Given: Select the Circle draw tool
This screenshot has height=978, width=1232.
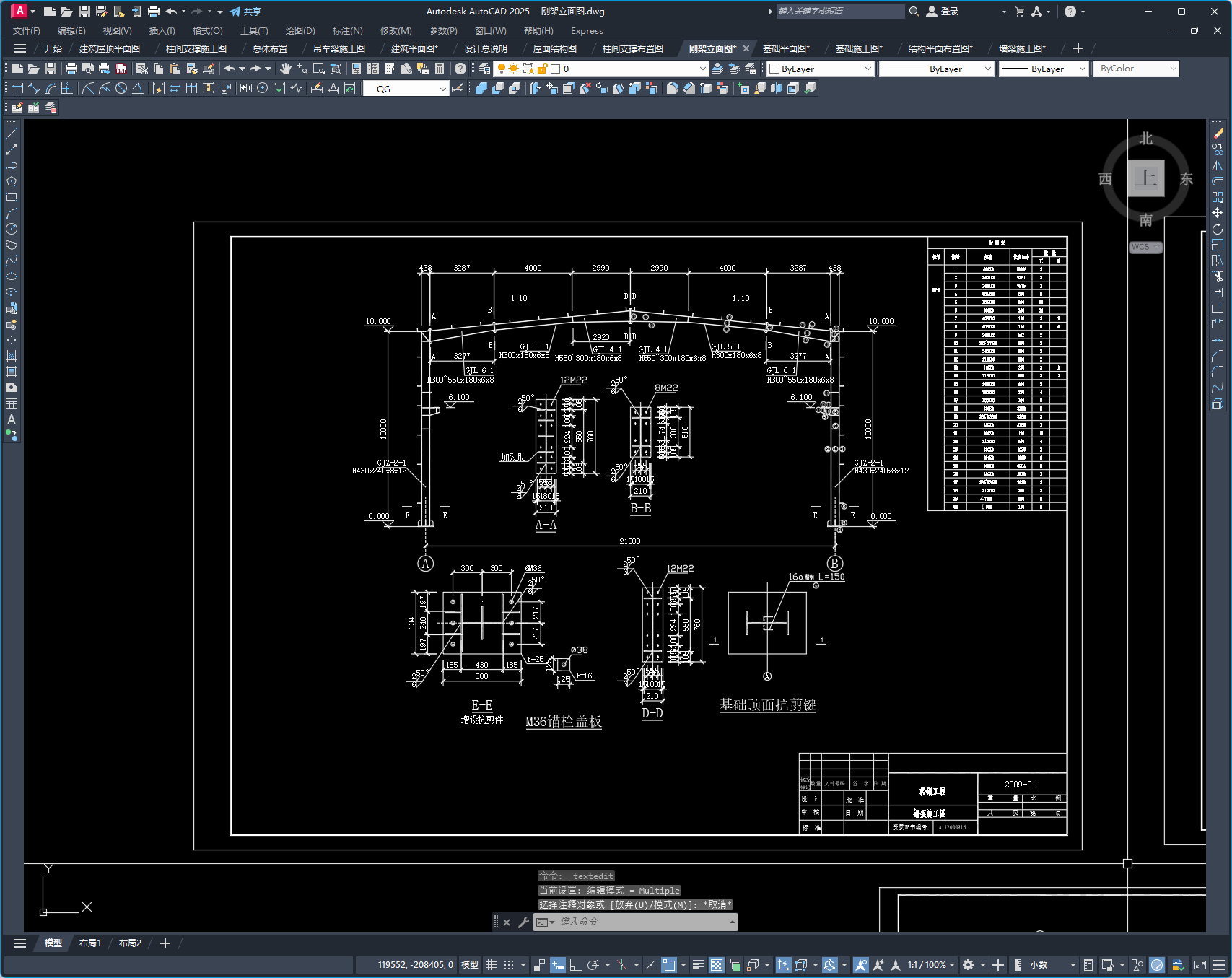Looking at the screenshot, I should [x=12, y=229].
